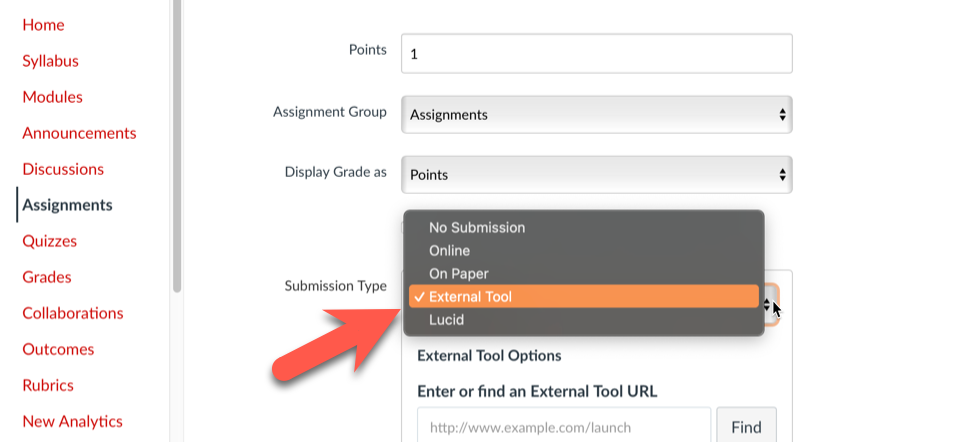Go to Outcomes page

58,349
